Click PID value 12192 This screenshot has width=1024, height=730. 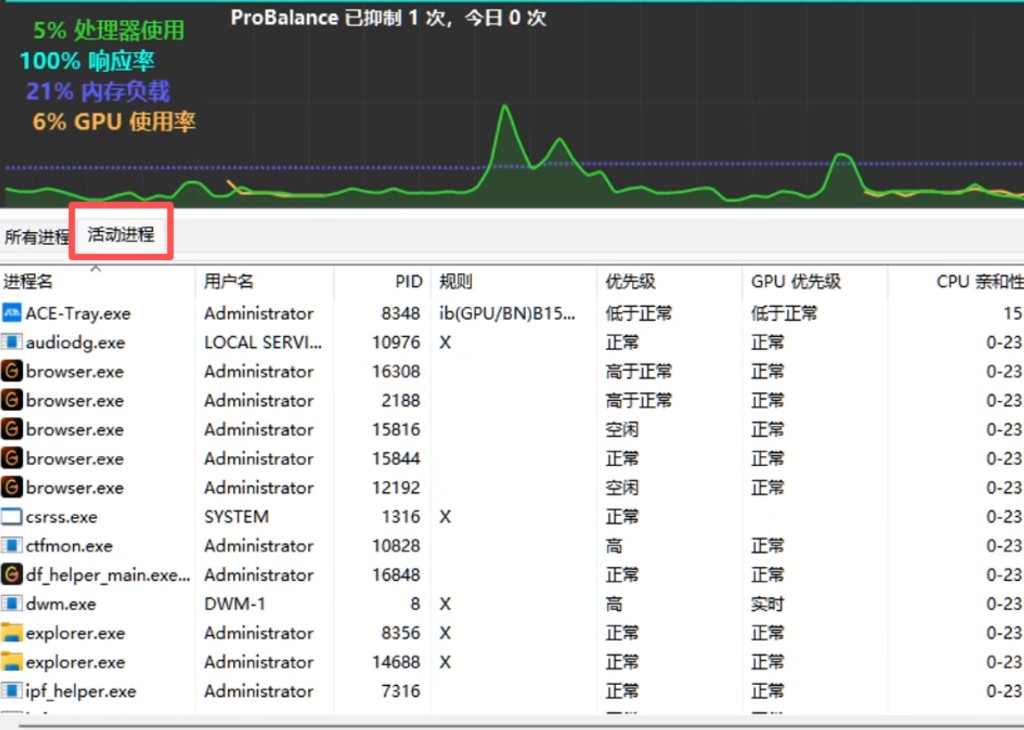[396, 488]
